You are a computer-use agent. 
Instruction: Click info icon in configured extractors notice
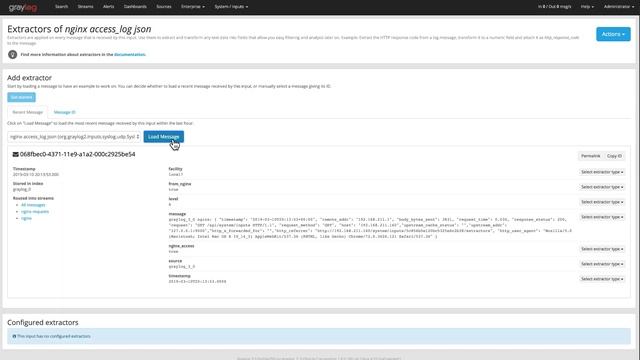click(14, 336)
